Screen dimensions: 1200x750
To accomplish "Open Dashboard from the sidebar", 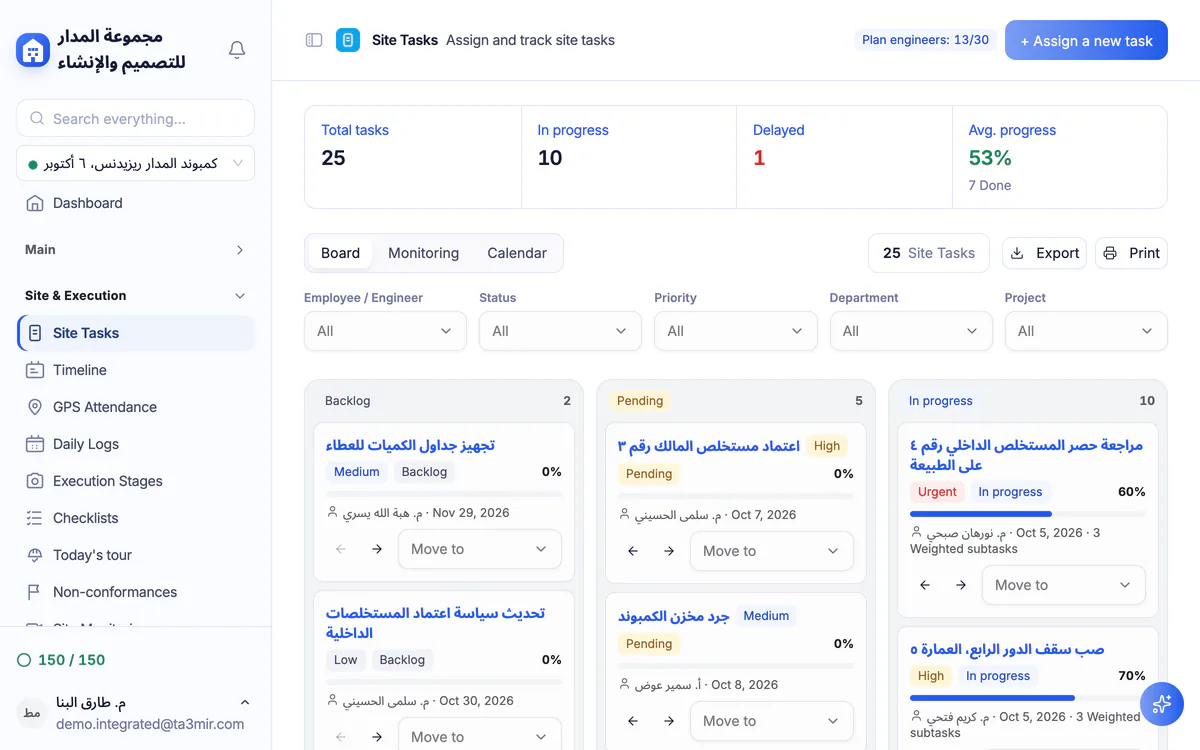I will tap(135, 203).
